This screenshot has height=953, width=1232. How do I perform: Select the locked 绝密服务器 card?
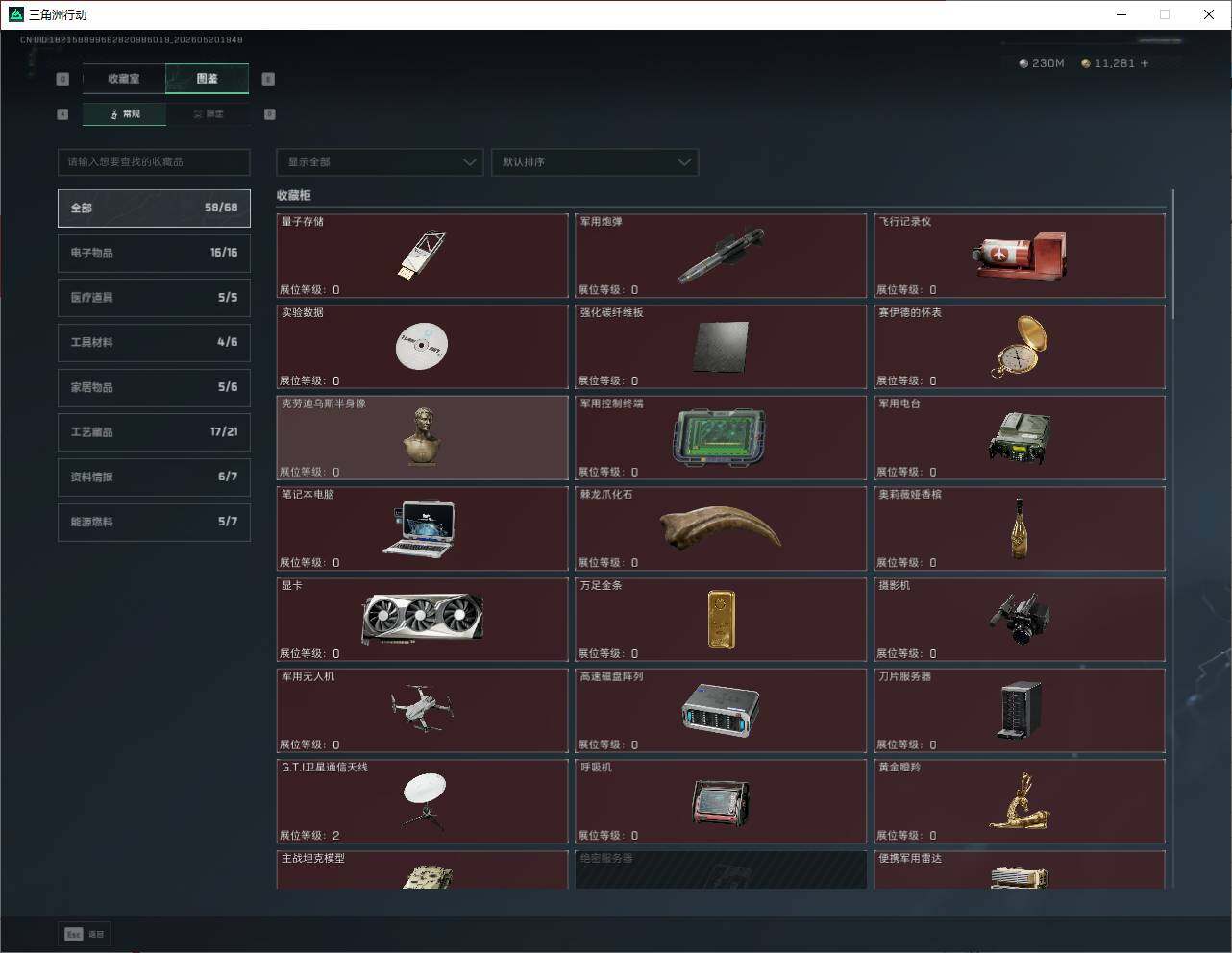[721, 870]
